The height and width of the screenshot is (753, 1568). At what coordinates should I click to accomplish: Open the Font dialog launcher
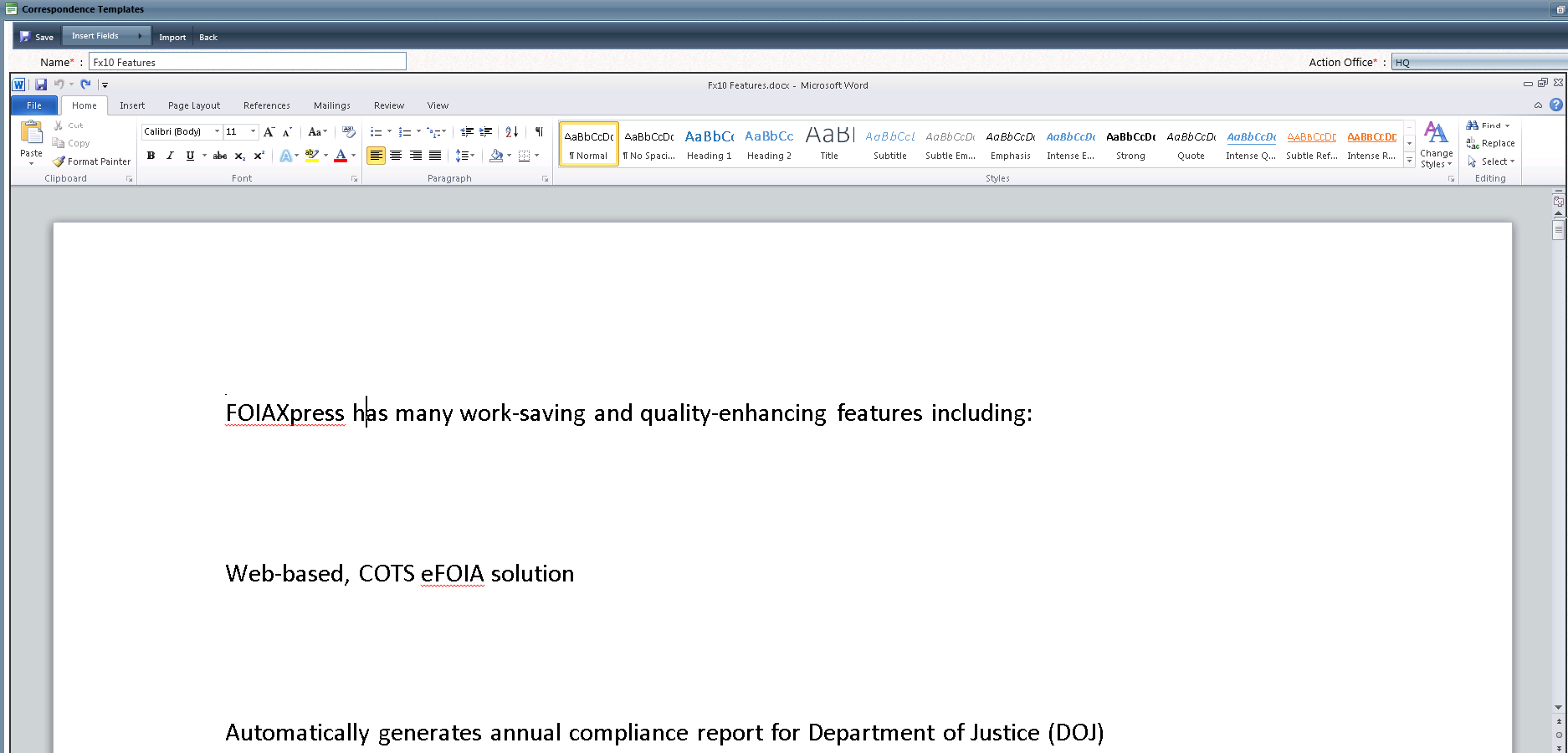pyautogui.click(x=354, y=179)
